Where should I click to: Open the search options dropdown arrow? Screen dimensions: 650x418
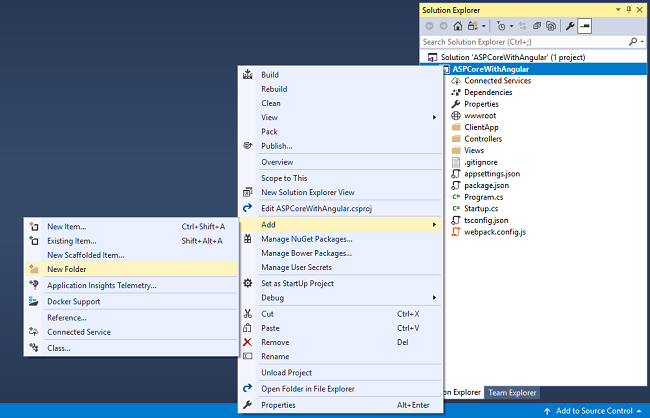click(642, 42)
